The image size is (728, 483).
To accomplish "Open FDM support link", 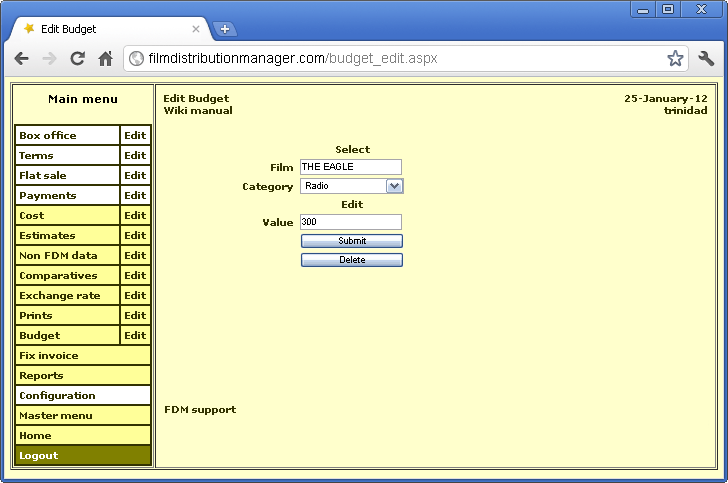I will (200, 409).
